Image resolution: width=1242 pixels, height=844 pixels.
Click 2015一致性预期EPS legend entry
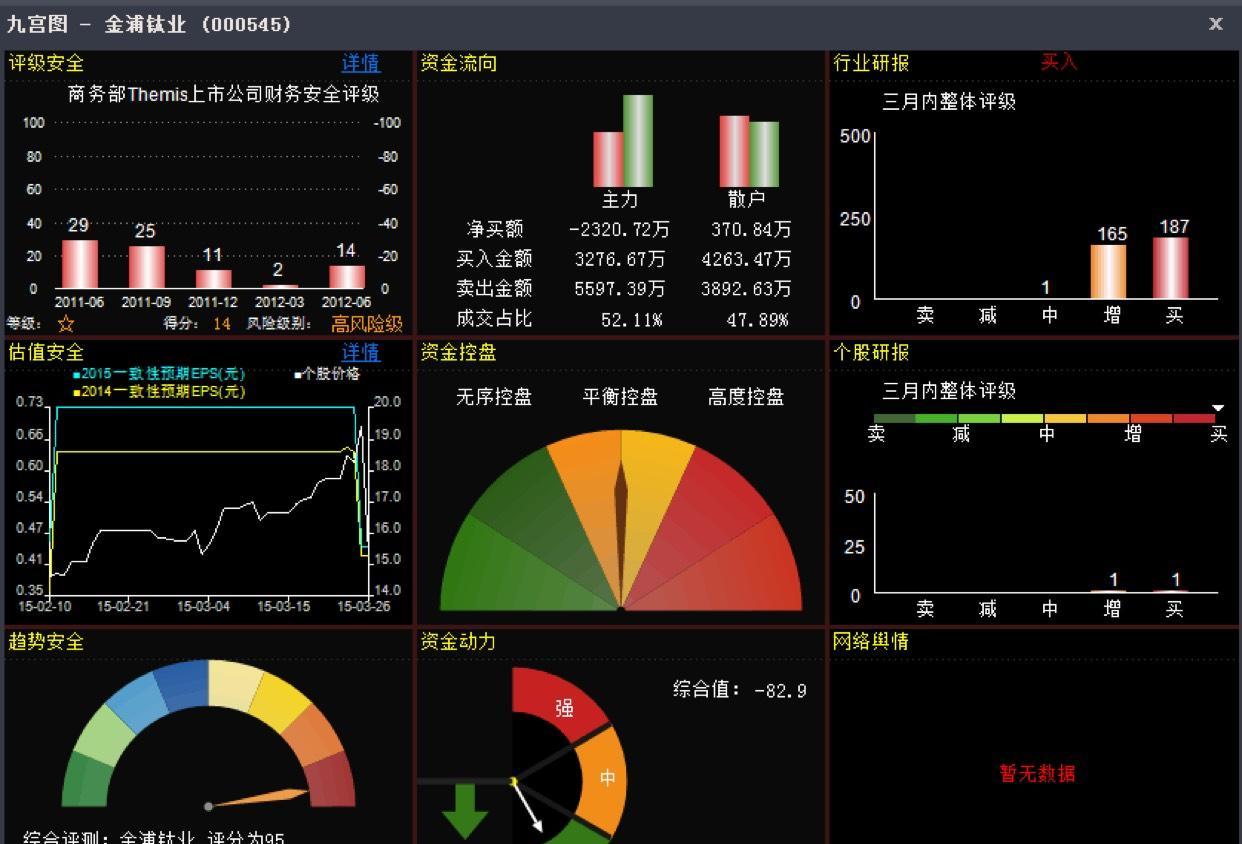159,374
